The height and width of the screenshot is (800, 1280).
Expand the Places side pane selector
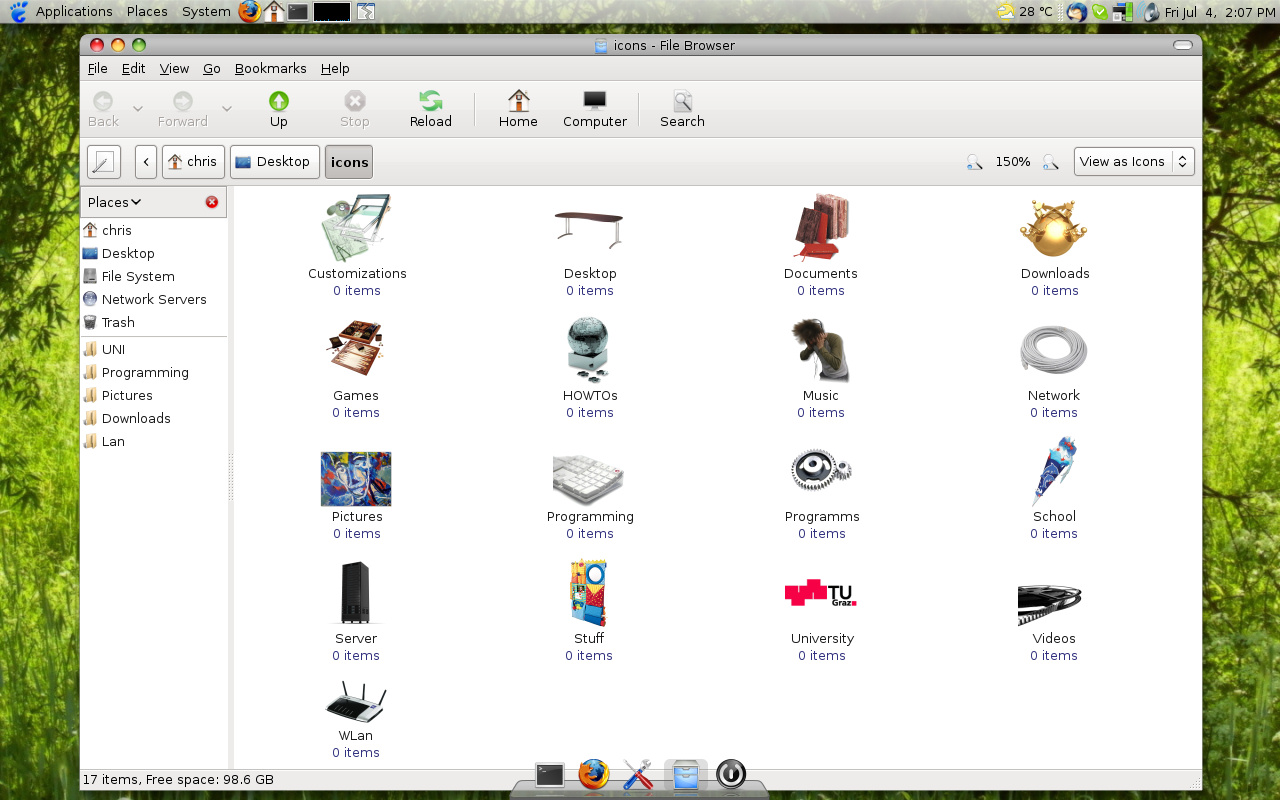click(x=115, y=202)
